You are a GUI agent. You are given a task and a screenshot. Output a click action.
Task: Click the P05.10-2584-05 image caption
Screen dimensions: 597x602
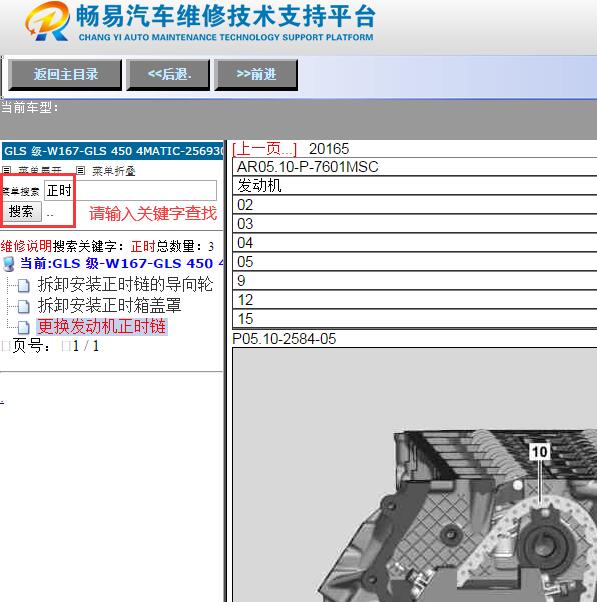tap(284, 339)
